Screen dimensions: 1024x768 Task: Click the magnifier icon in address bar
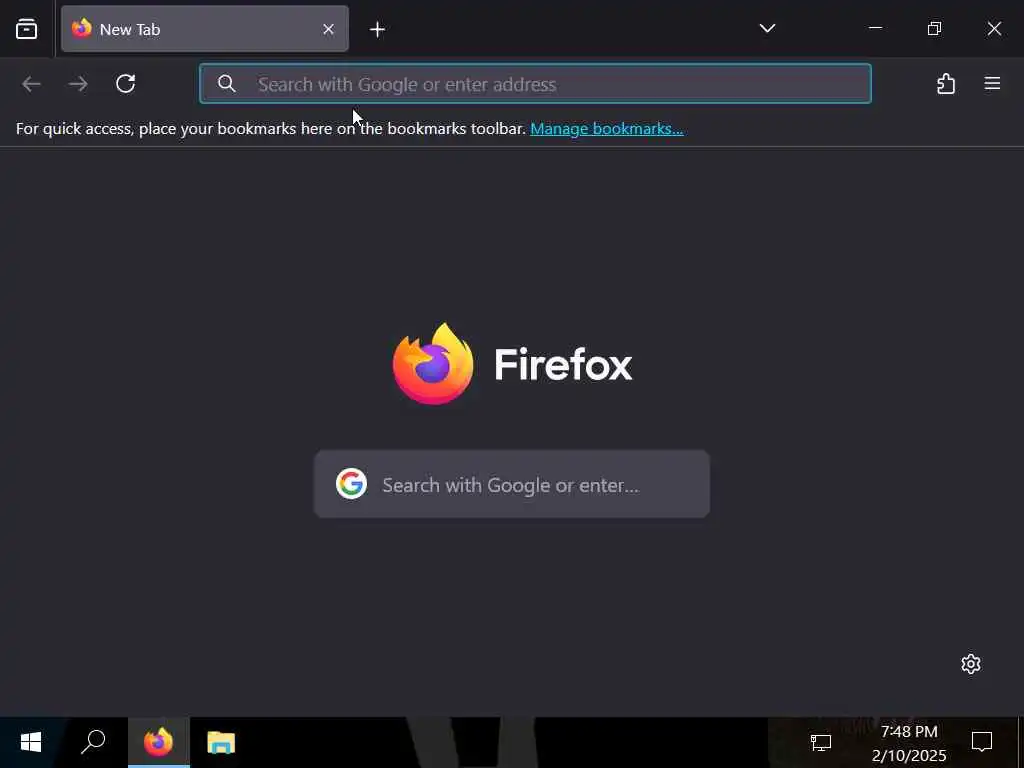coord(227,84)
